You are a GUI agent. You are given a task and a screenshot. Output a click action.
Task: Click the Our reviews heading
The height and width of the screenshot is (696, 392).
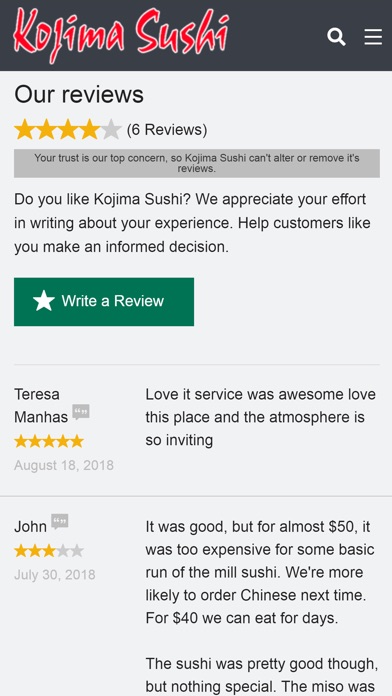point(79,95)
